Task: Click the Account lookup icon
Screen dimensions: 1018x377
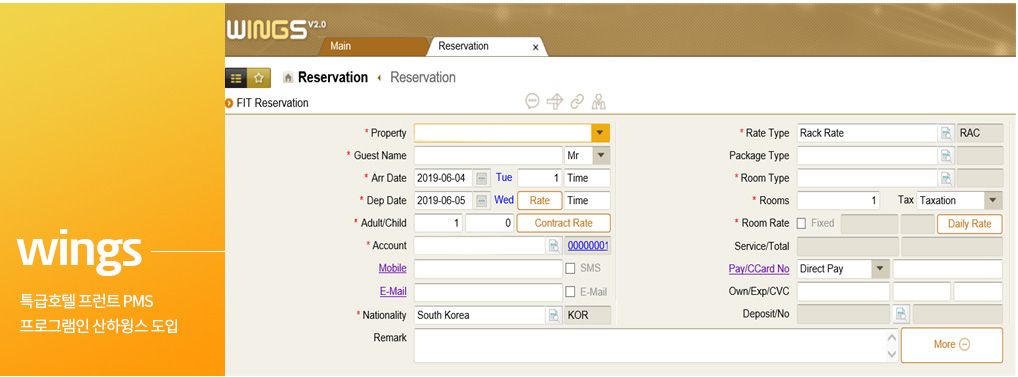Action: tap(554, 245)
